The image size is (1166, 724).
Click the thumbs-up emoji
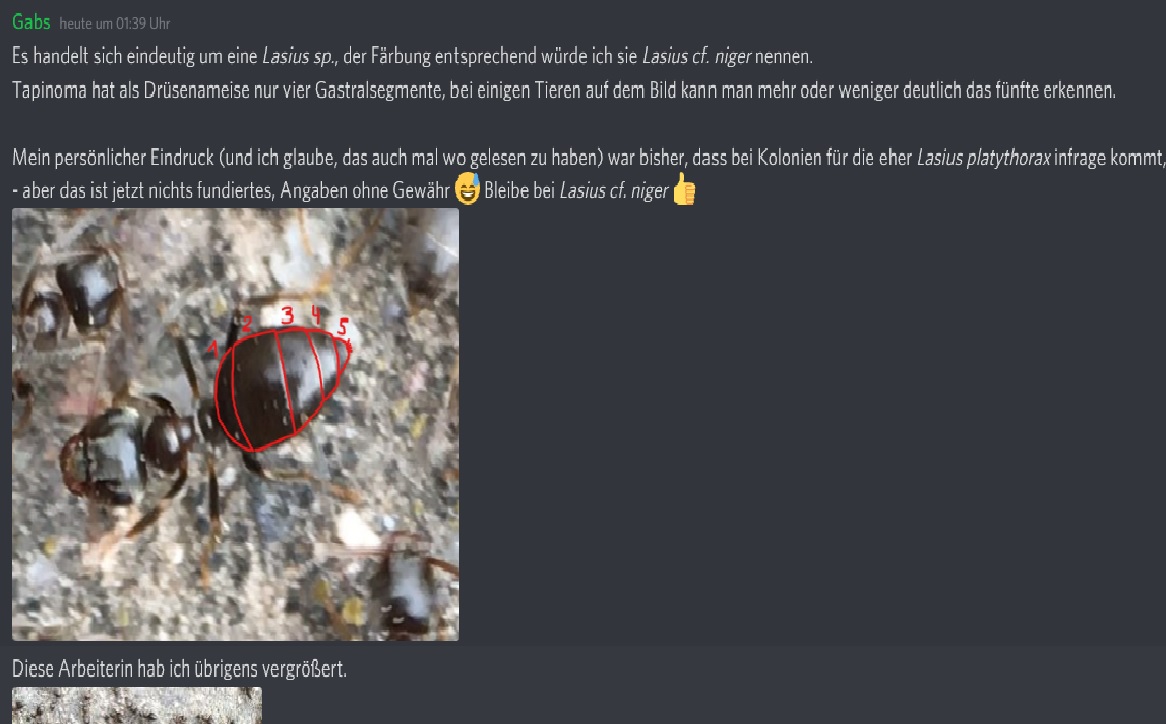pos(684,189)
